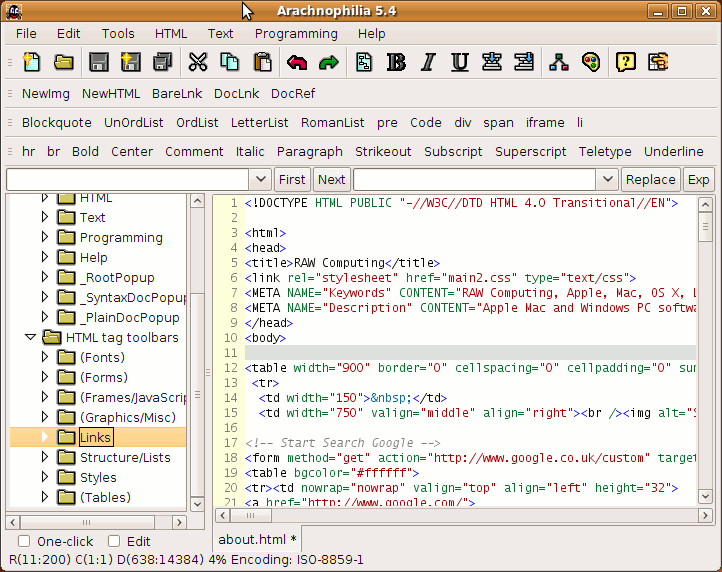722x572 pixels.
Task: Click the Blockquote tag toolbar item
Action: pyautogui.click(x=57, y=122)
